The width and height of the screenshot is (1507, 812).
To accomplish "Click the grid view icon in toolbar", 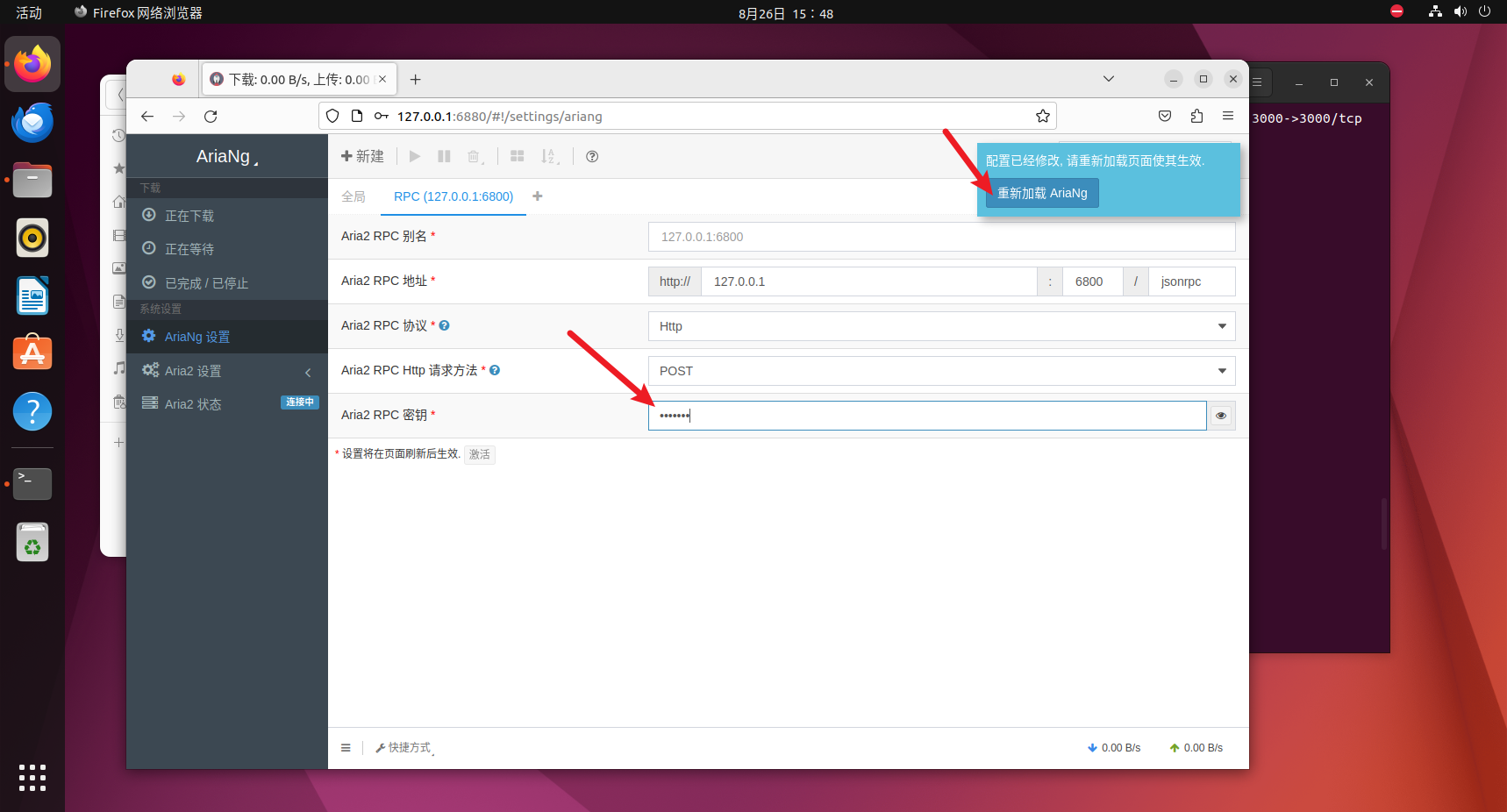I will click(x=517, y=156).
